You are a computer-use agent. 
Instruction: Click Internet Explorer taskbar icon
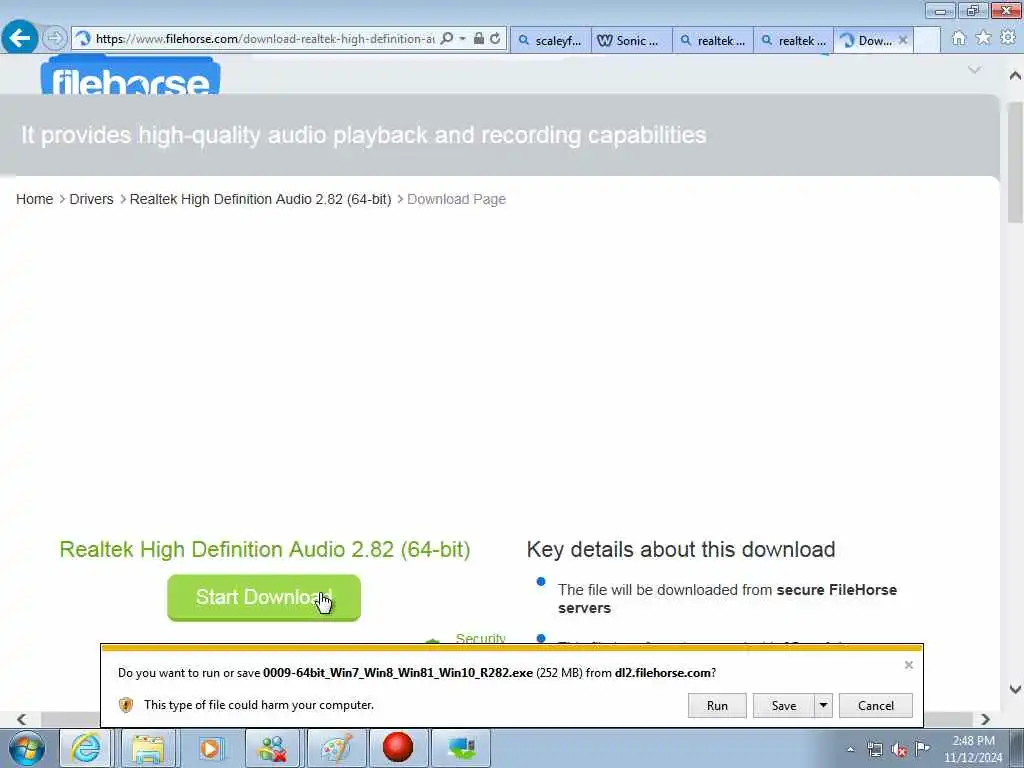pos(86,748)
